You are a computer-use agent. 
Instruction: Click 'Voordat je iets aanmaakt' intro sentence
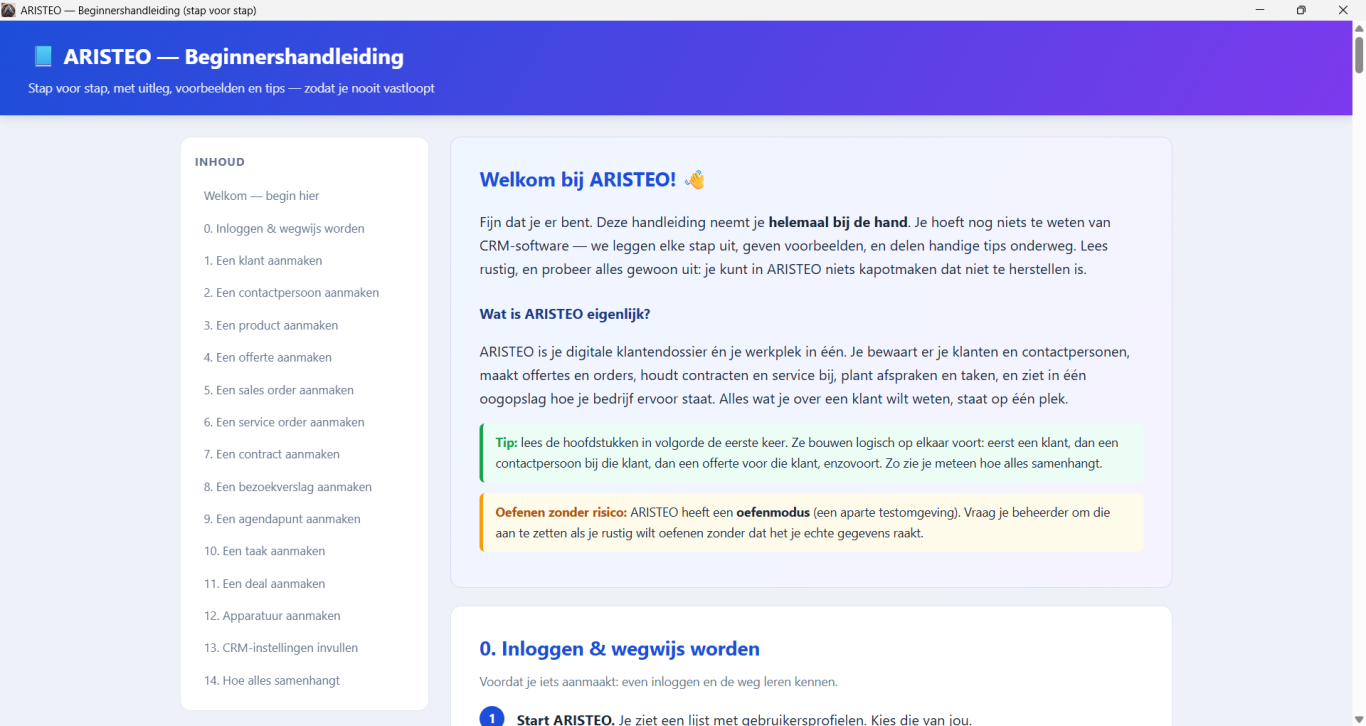click(x=658, y=682)
